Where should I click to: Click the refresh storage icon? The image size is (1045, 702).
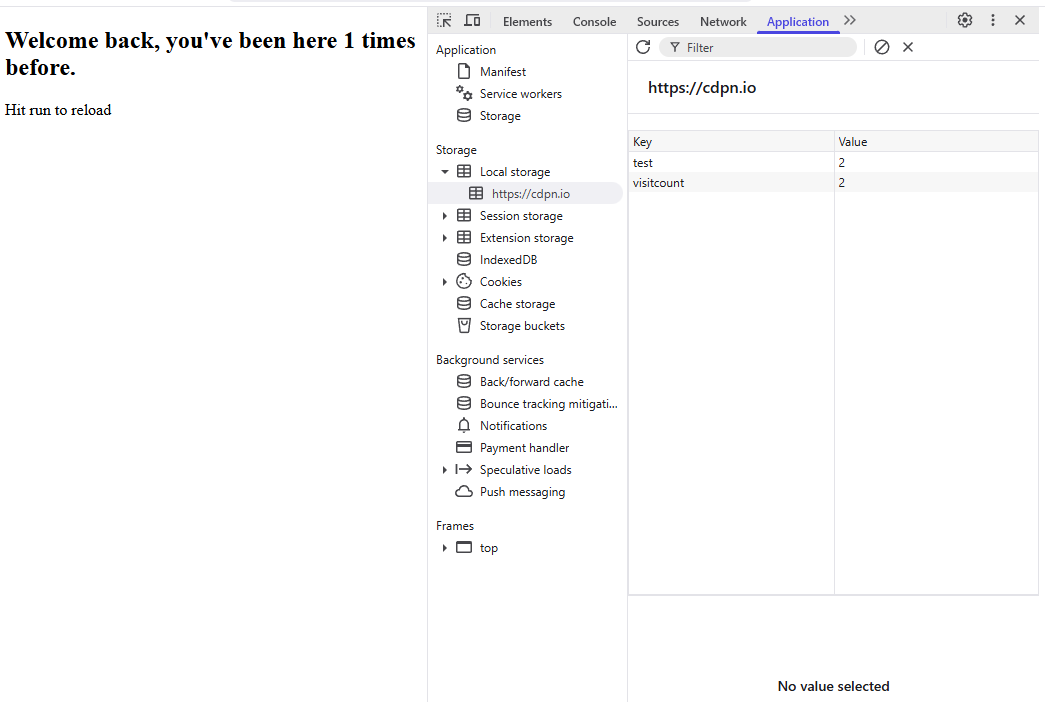click(x=643, y=47)
